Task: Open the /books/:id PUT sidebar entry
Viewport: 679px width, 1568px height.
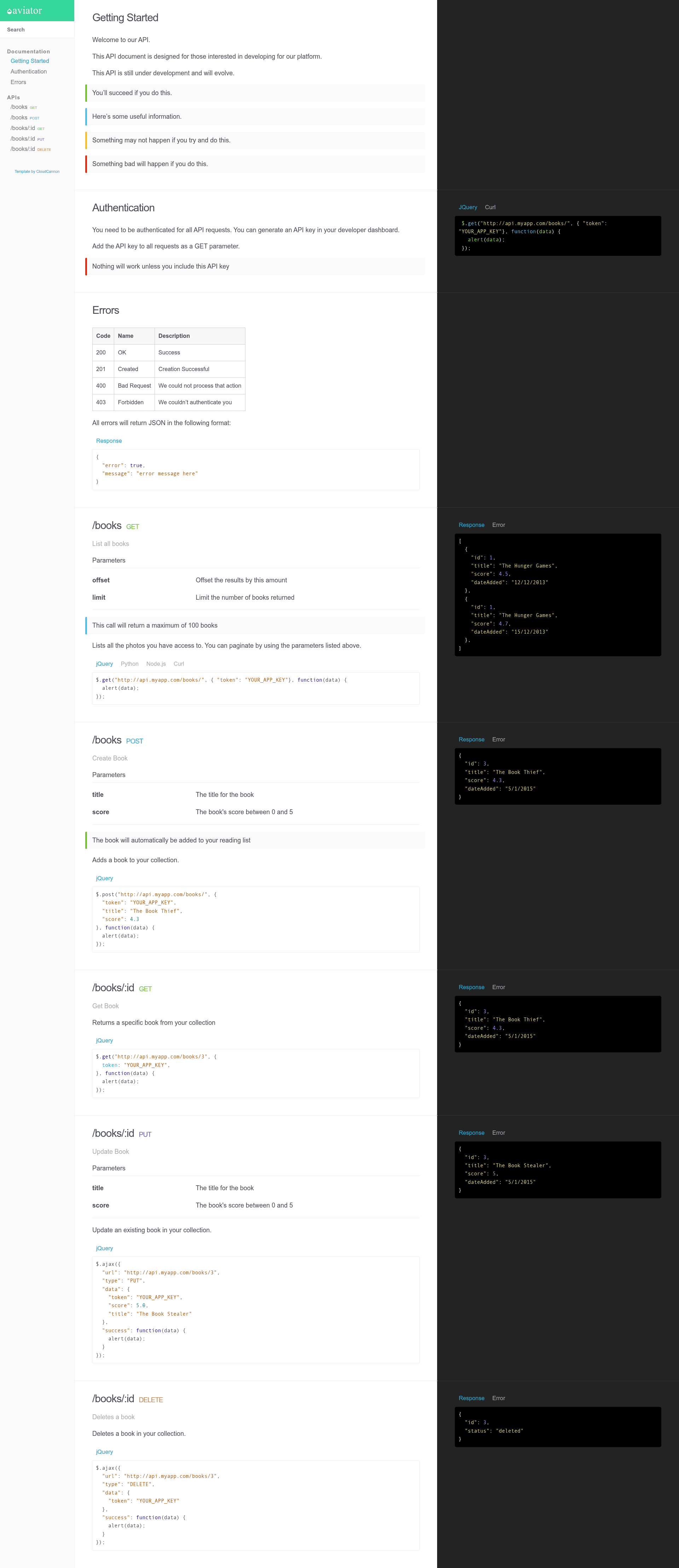Action: (x=27, y=139)
